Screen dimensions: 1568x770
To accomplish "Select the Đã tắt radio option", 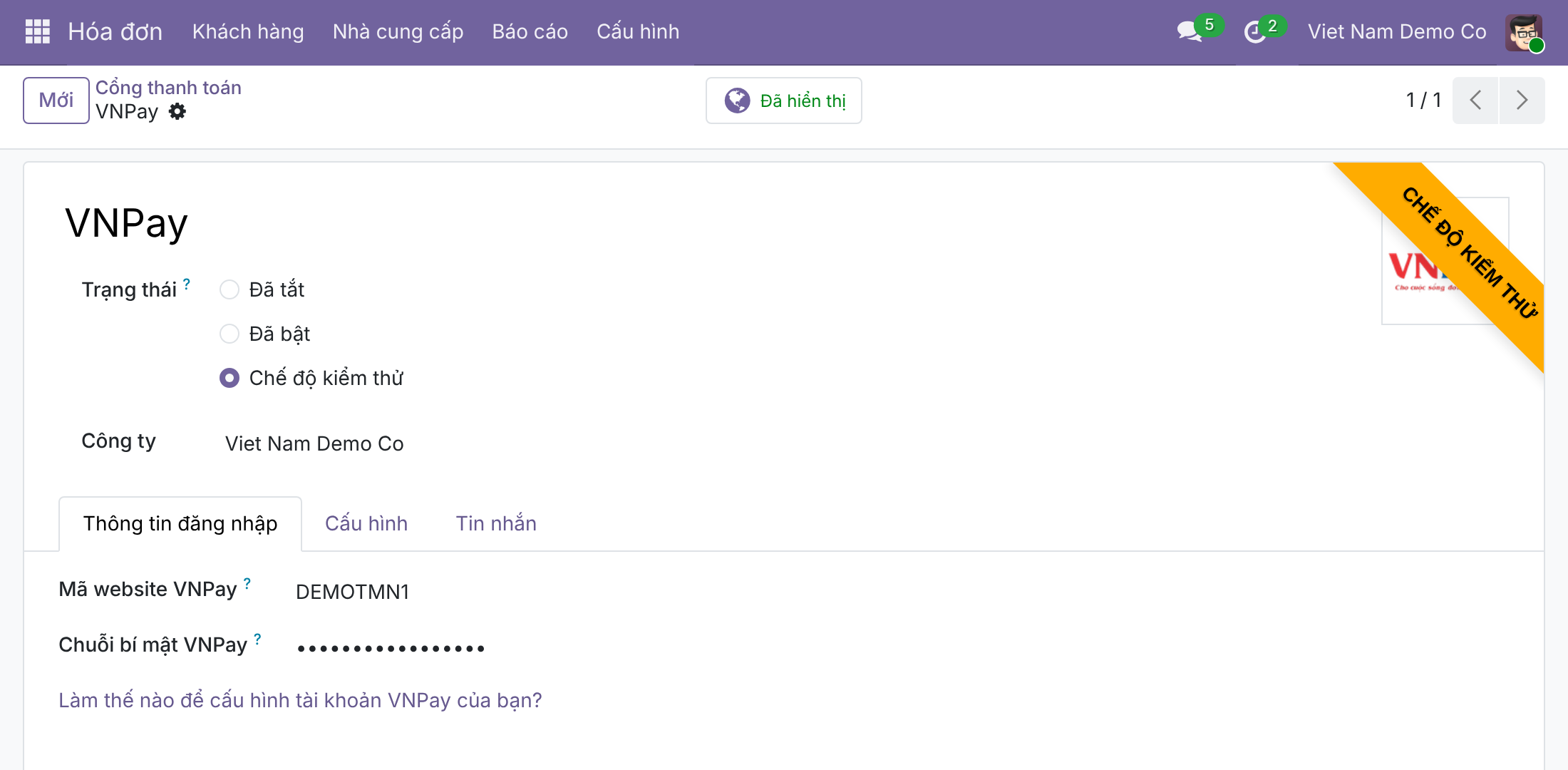I will [x=229, y=289].
